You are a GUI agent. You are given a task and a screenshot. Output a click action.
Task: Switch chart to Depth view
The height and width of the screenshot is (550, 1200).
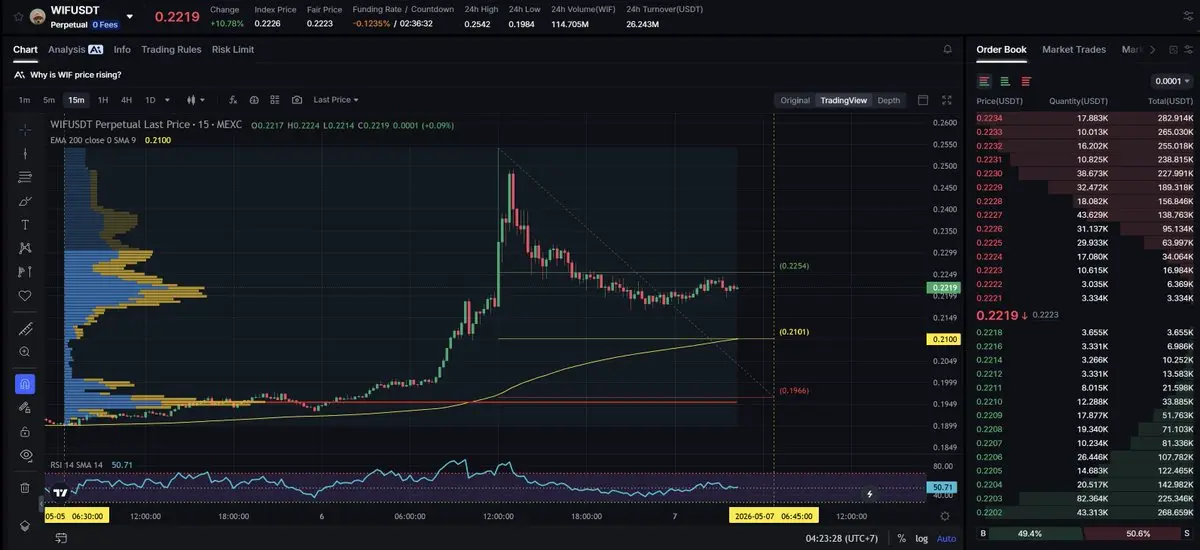(889, 100)
